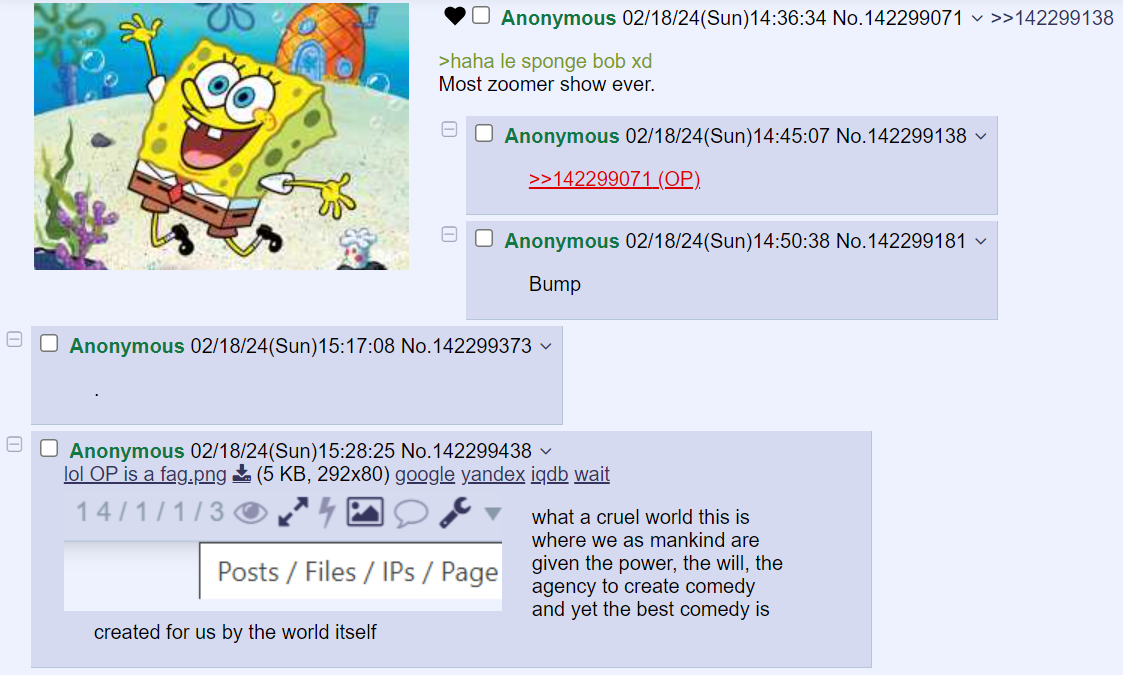Tick the checkbox on OP post No.142299071
This screenshot has width=1123, height=675.
[481, 16]
